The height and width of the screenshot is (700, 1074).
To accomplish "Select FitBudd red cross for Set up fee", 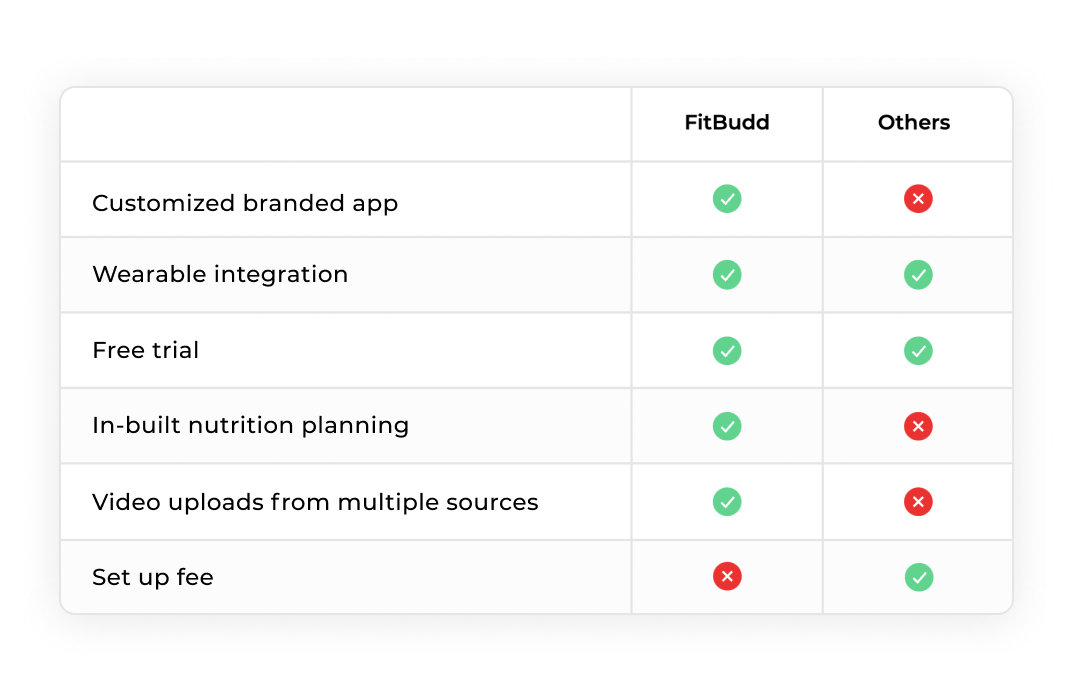I will coord(727,577).
